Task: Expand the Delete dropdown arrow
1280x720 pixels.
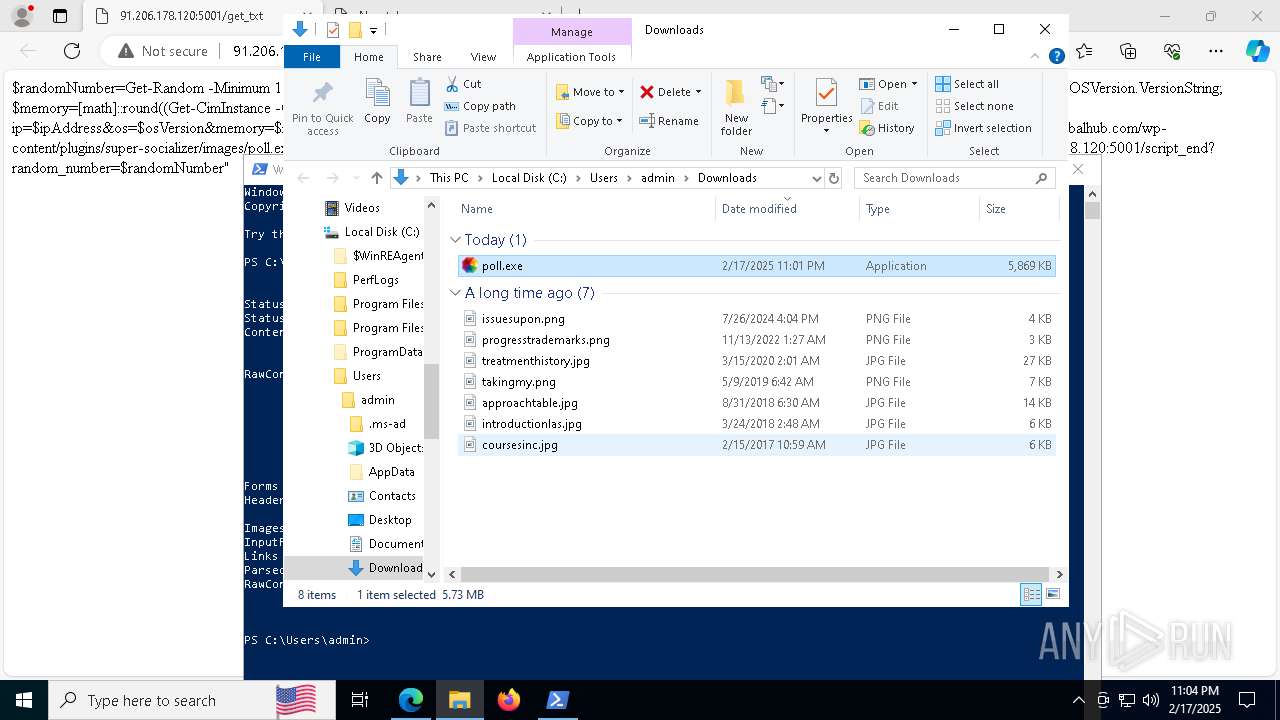Action: click(x=698, y=92)
